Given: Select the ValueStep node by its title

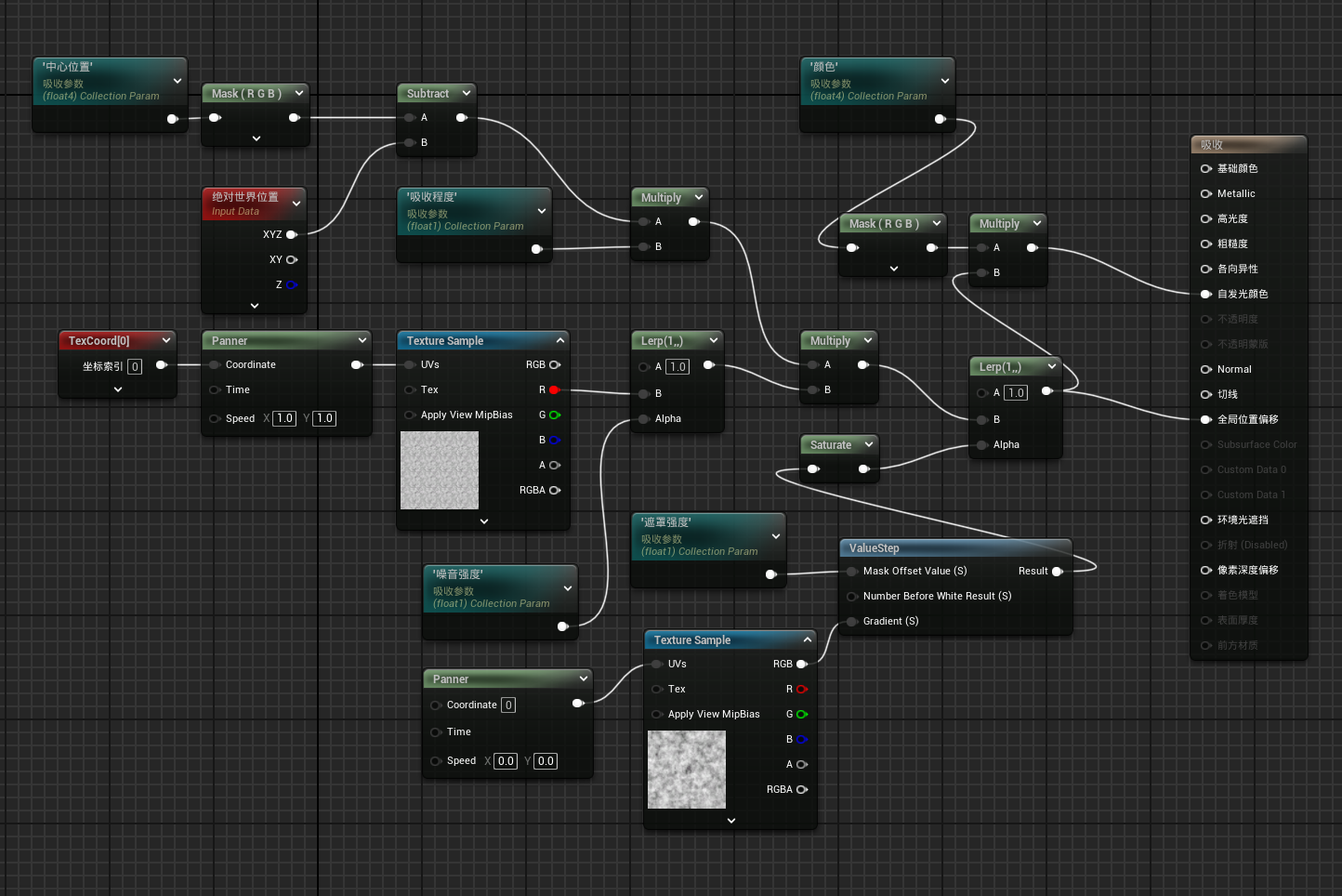Looking at the screenshot, I should click(874, 548).
